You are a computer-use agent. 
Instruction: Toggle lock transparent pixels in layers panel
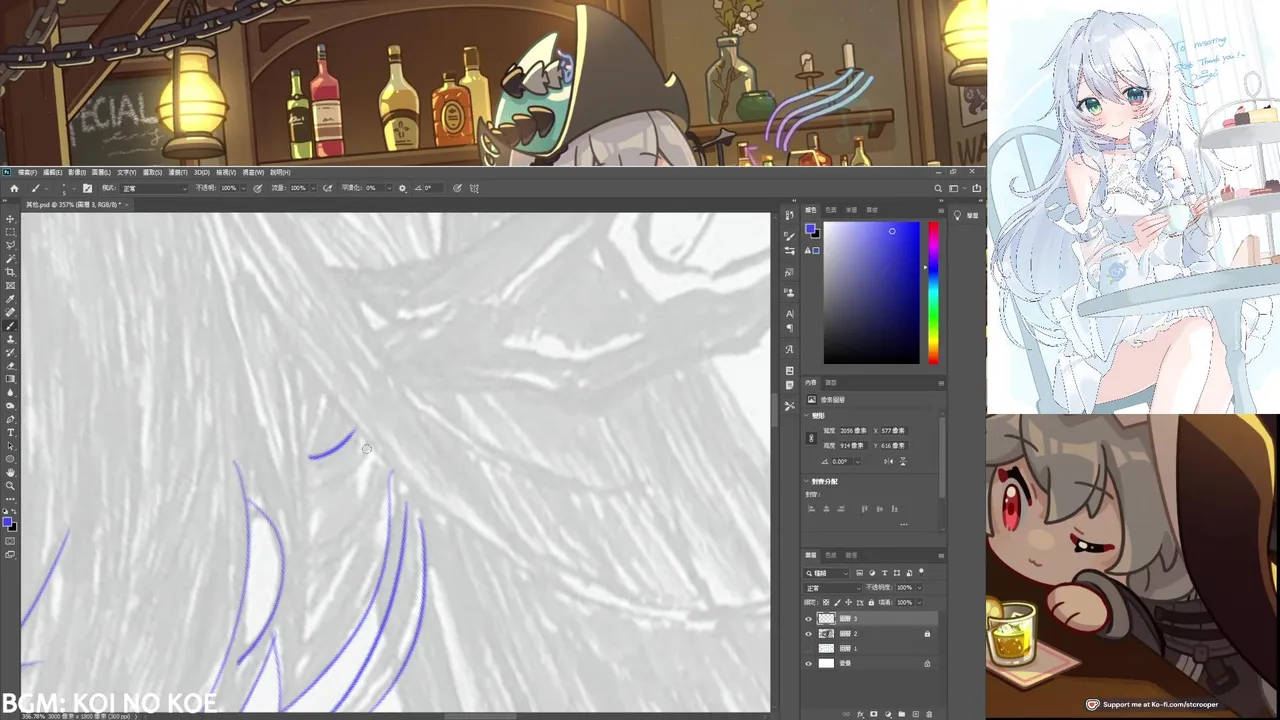(x=826, y=602)
